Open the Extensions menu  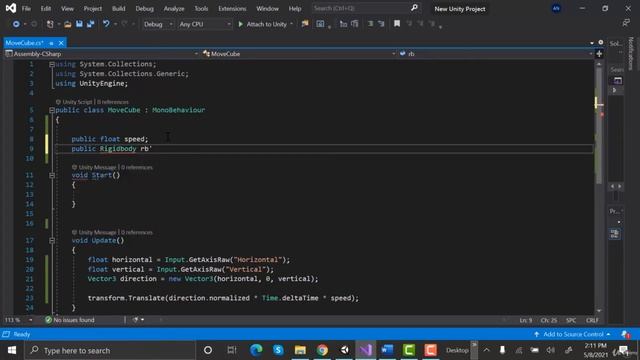pyautogui.click(x=232, y=9)
